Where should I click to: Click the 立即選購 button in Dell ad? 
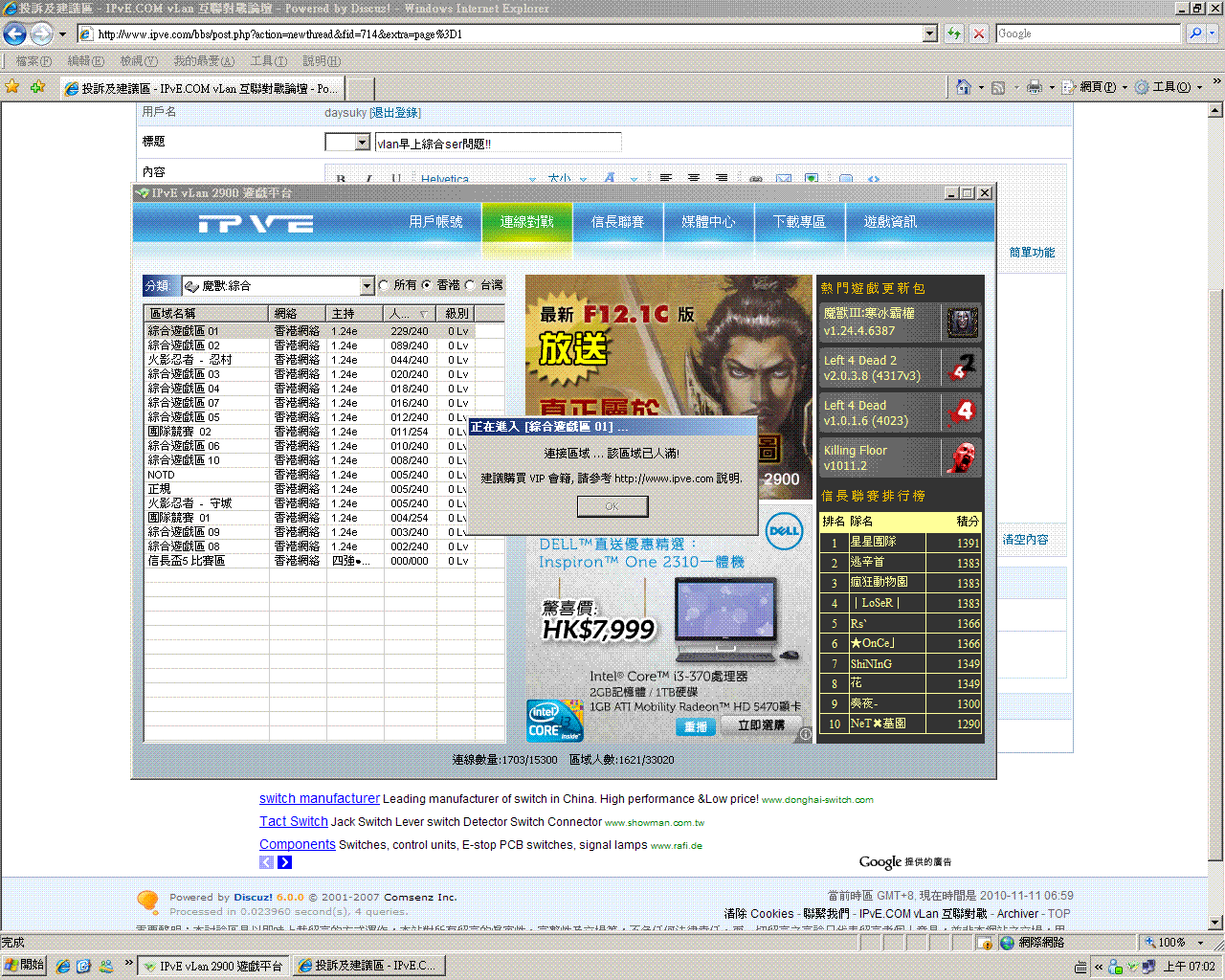[761, 726]
